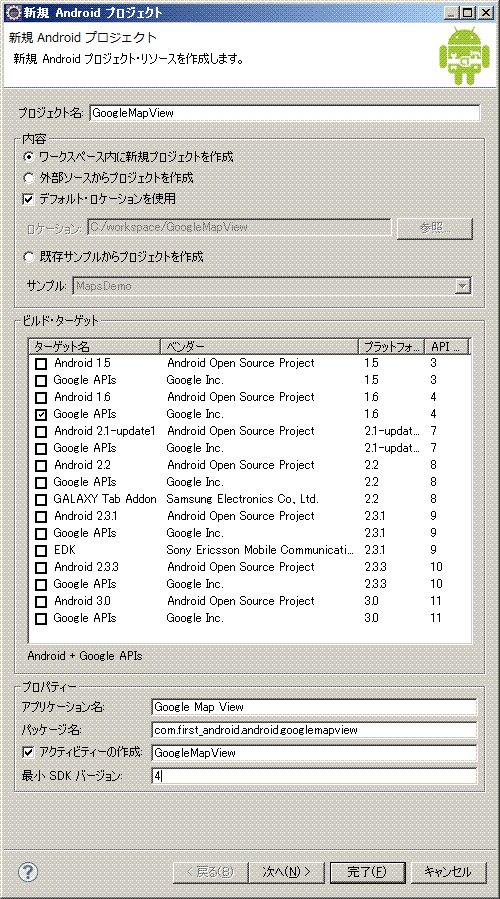500x899 pixels.
Task: Sort by API column header
Action: click(x=447, y=346)
